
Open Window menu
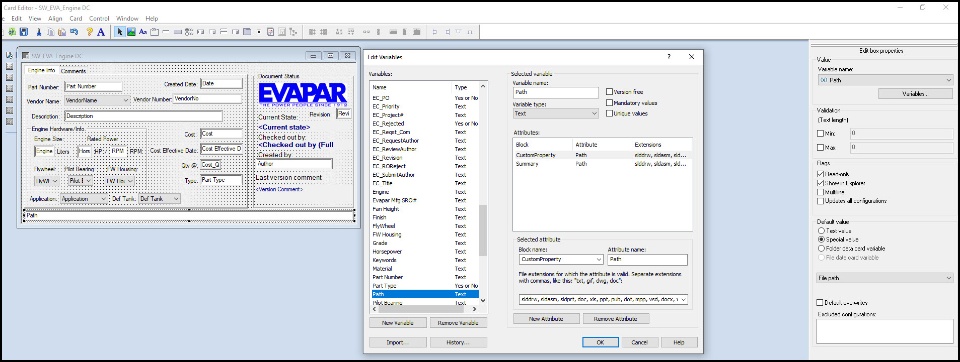127,18
